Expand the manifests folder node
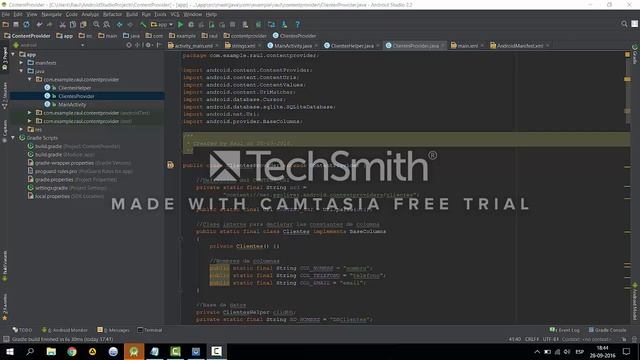This screenshot has height=360, width=640. point(21,62)
